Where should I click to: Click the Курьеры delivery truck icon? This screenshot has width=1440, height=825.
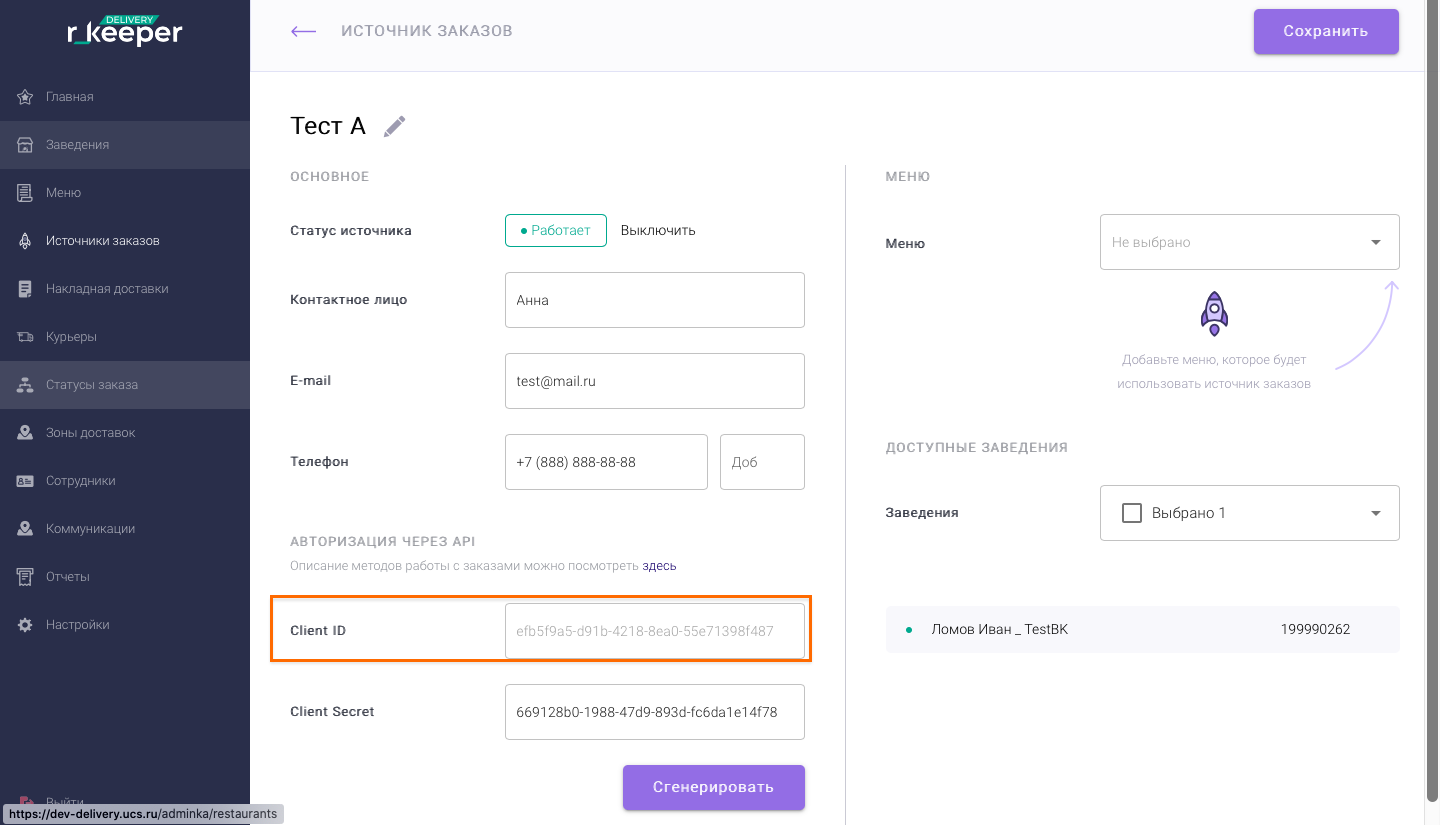pyautogui.click(x=26, y=337)
